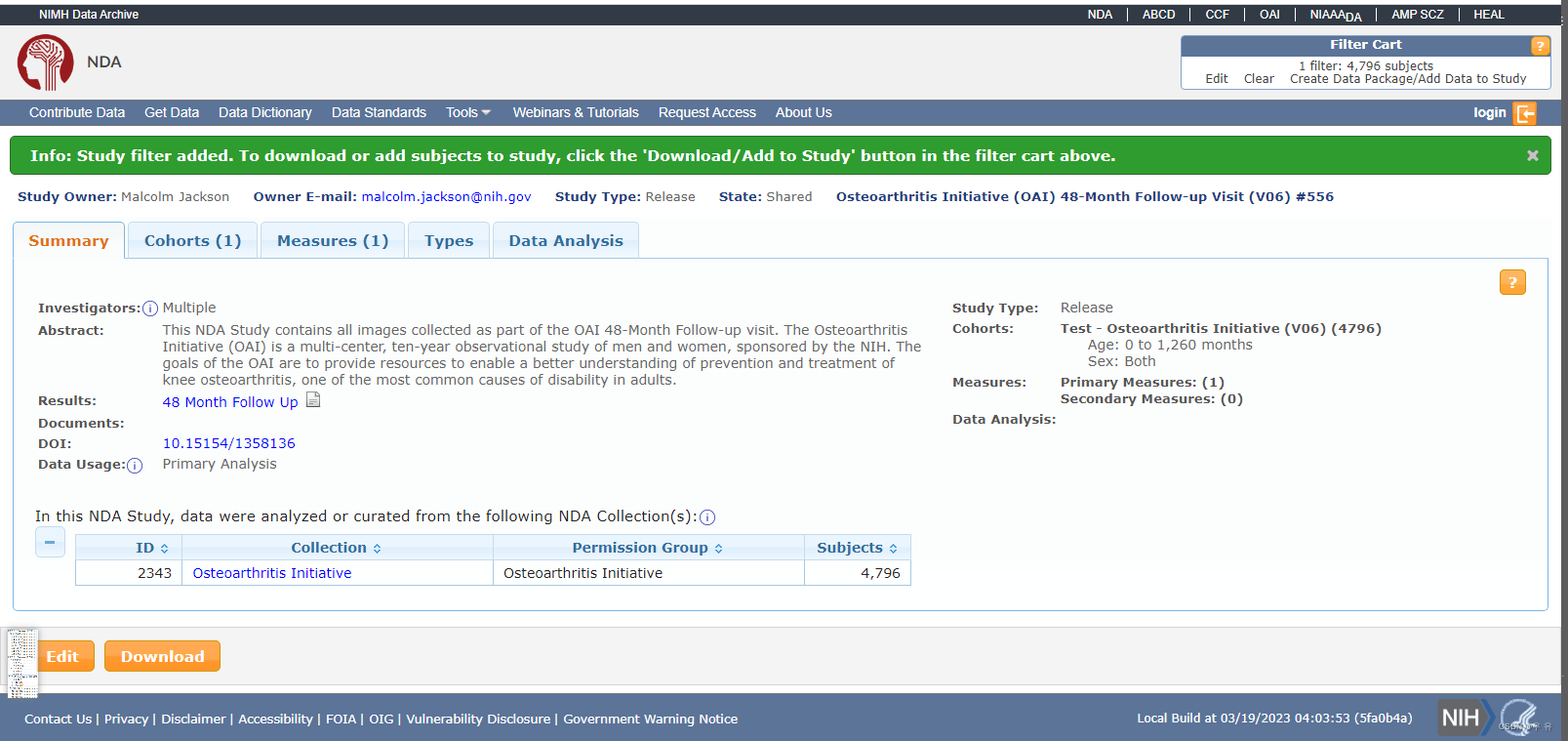Open the Measures (1) tab

point(333,241)
